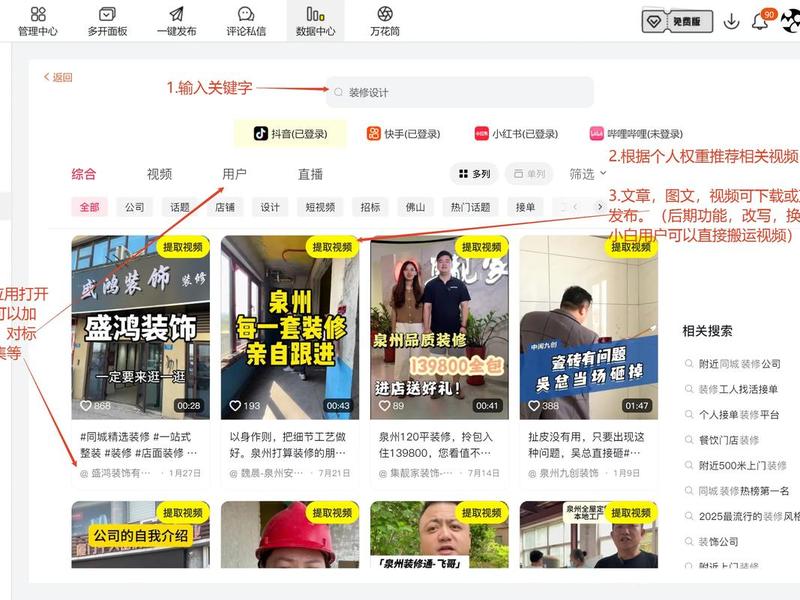Open the 多开面板 panel
The height and width of the screenshot is (600, 800).
107,21
